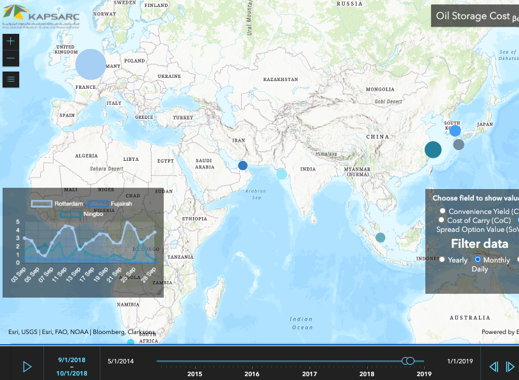Open the layer list menu icon
This screenshot has width=519, height=380.
pyautogui.click(x=11, y=79)
